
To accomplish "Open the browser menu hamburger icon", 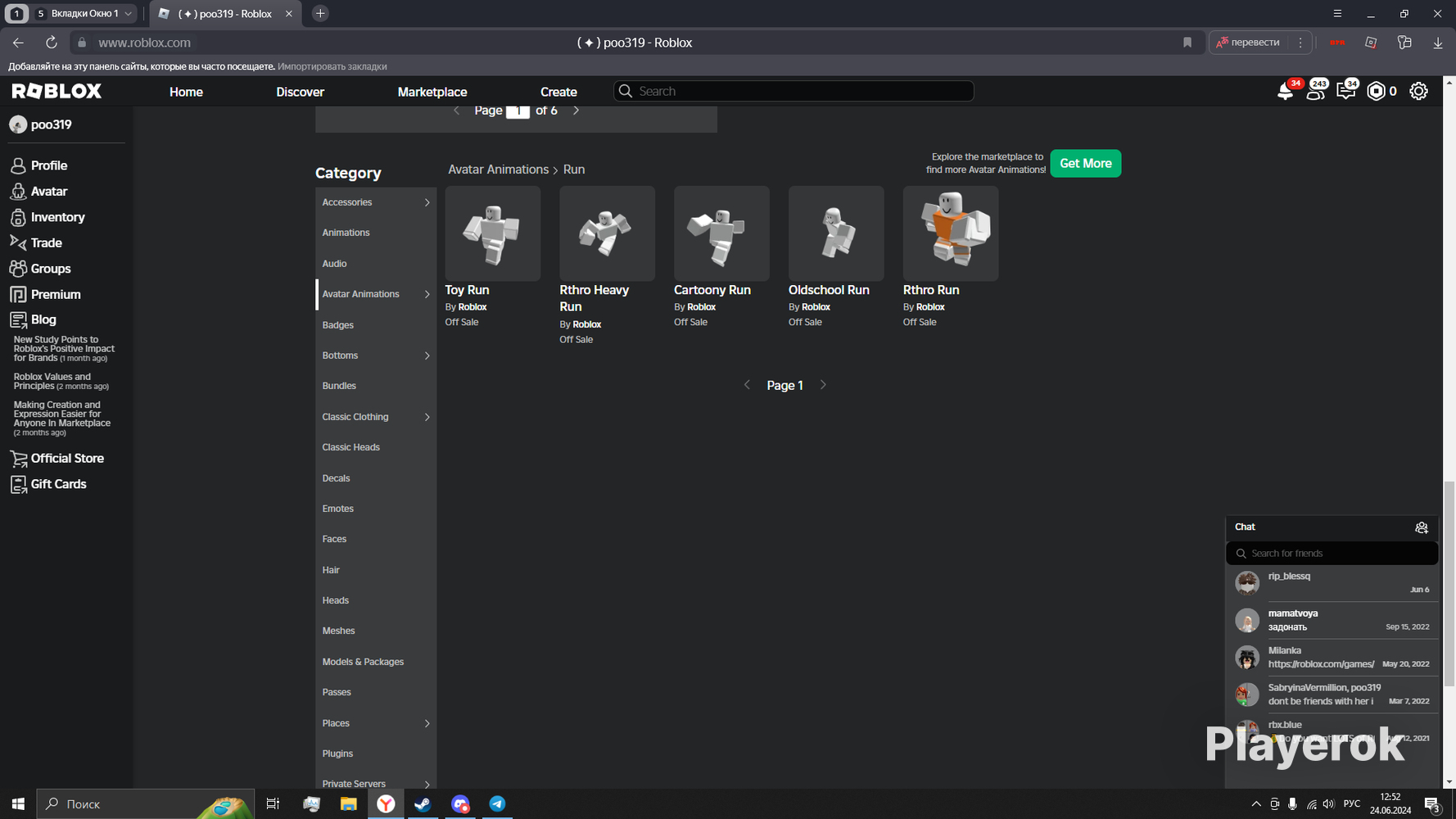I will [1337, 13].
